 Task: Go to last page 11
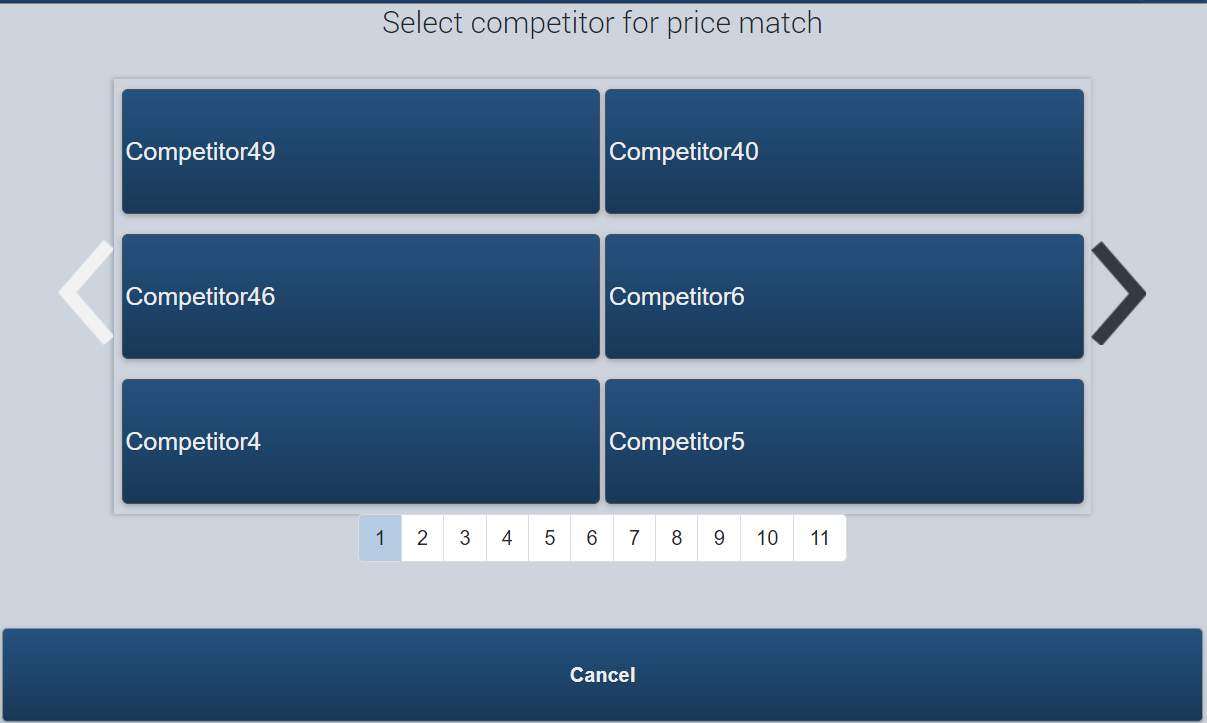click(x=820, y=538)
